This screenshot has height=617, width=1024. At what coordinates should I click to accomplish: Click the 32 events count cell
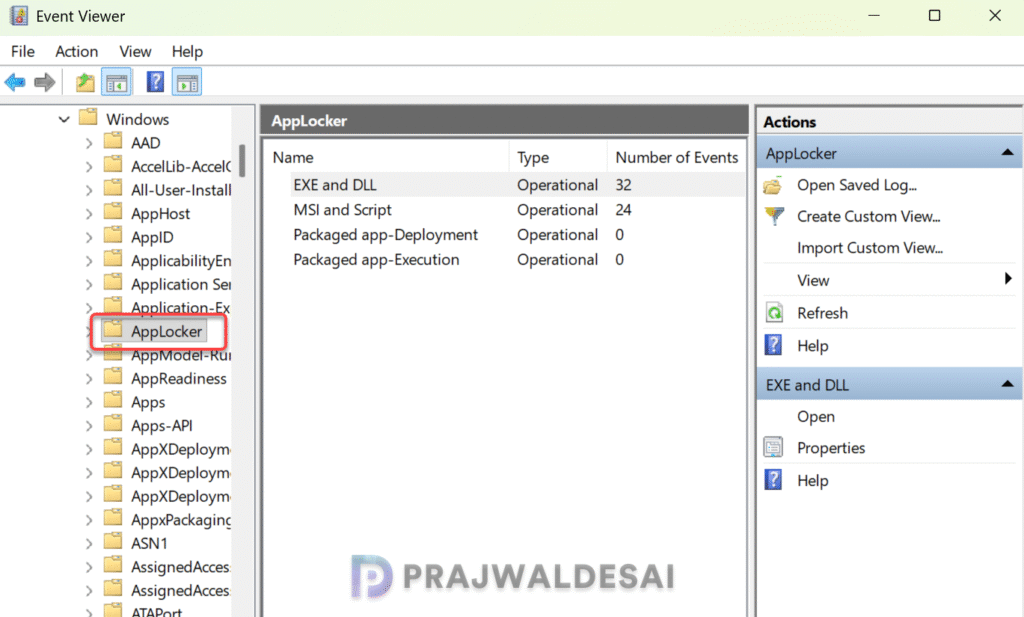pos(623,185)
